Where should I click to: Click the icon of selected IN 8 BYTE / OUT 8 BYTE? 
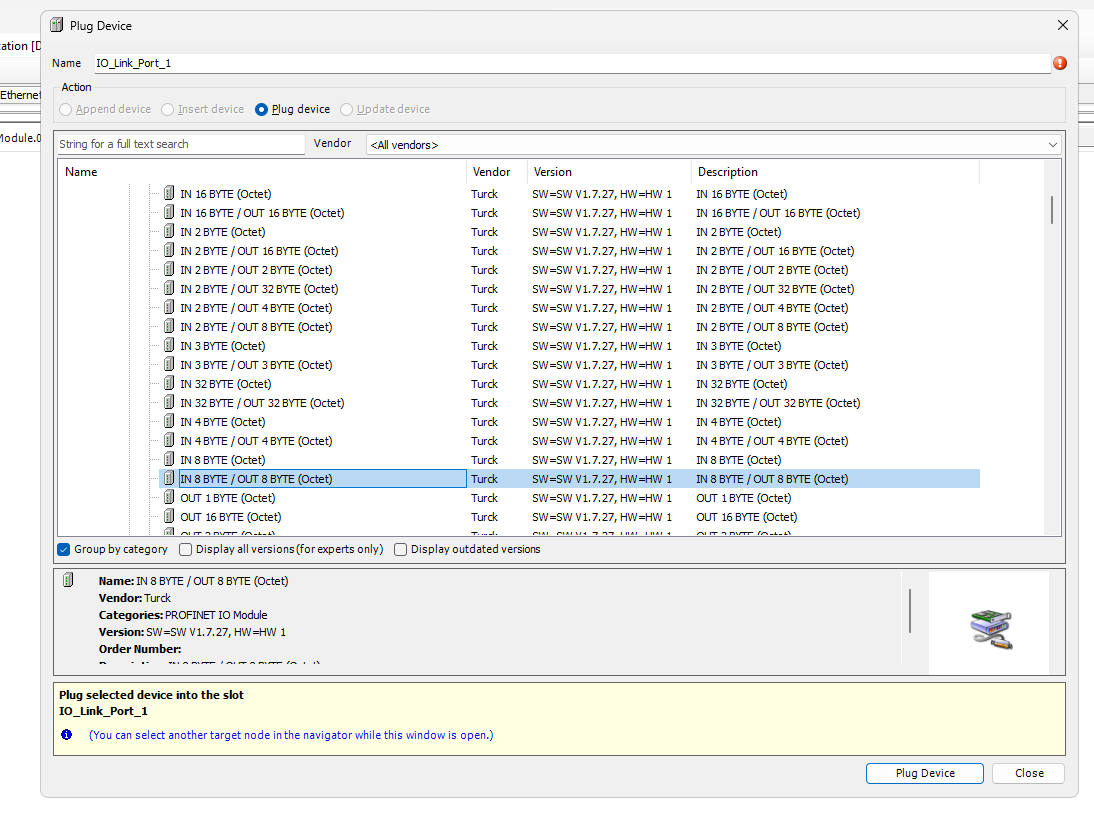click(x=169, y=478)
